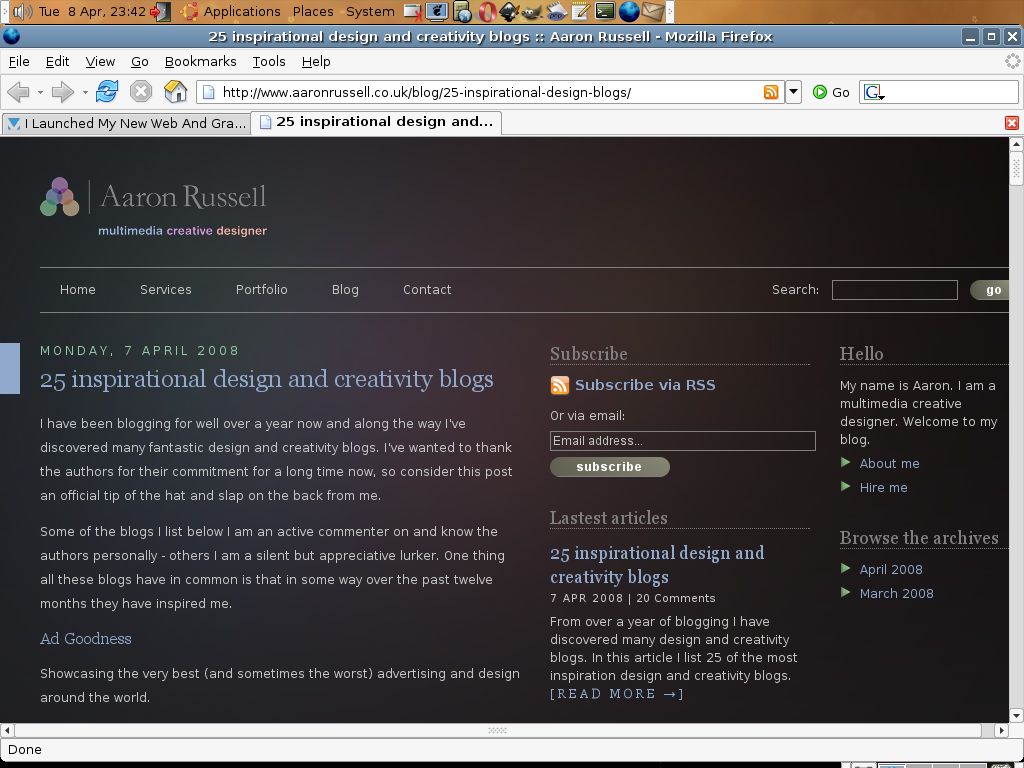
Task: Click the volume speaker icon in panel
Action: [23, 11]
